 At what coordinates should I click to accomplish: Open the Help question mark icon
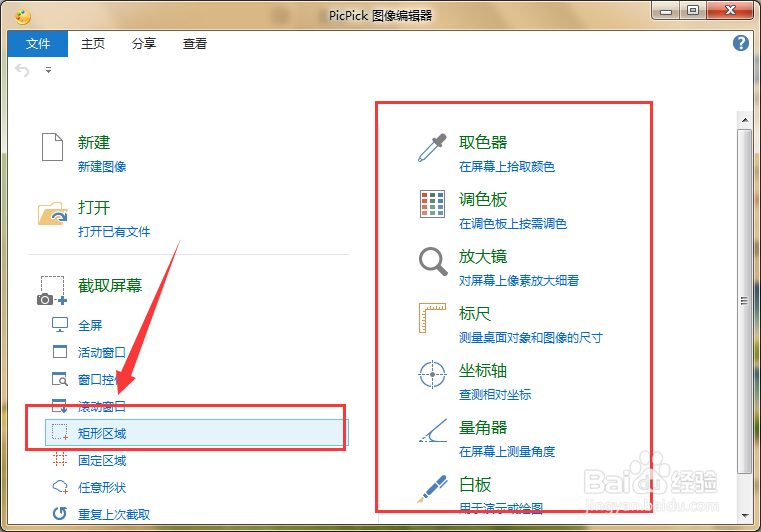741,43
